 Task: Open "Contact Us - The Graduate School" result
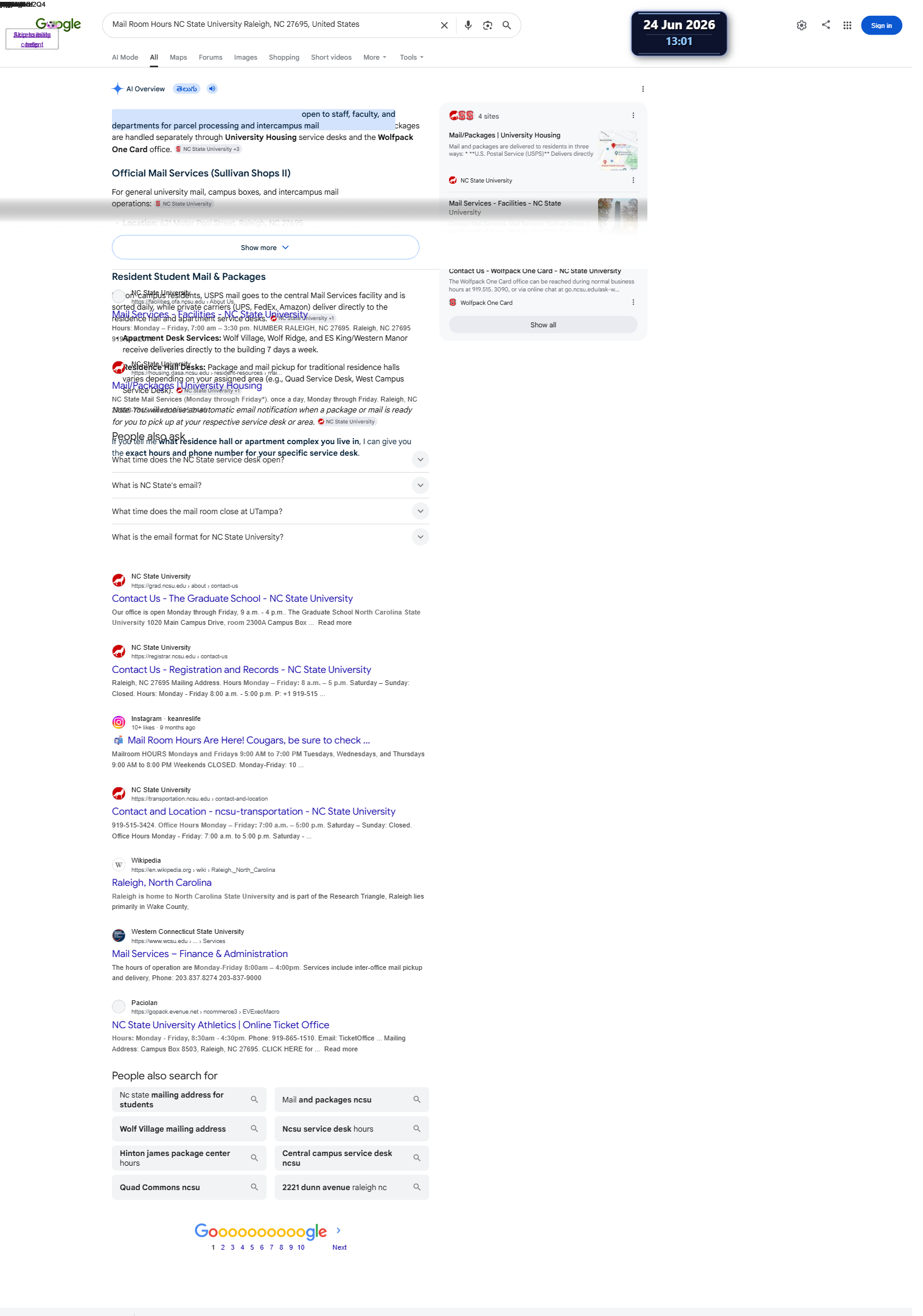click(232, 599)
